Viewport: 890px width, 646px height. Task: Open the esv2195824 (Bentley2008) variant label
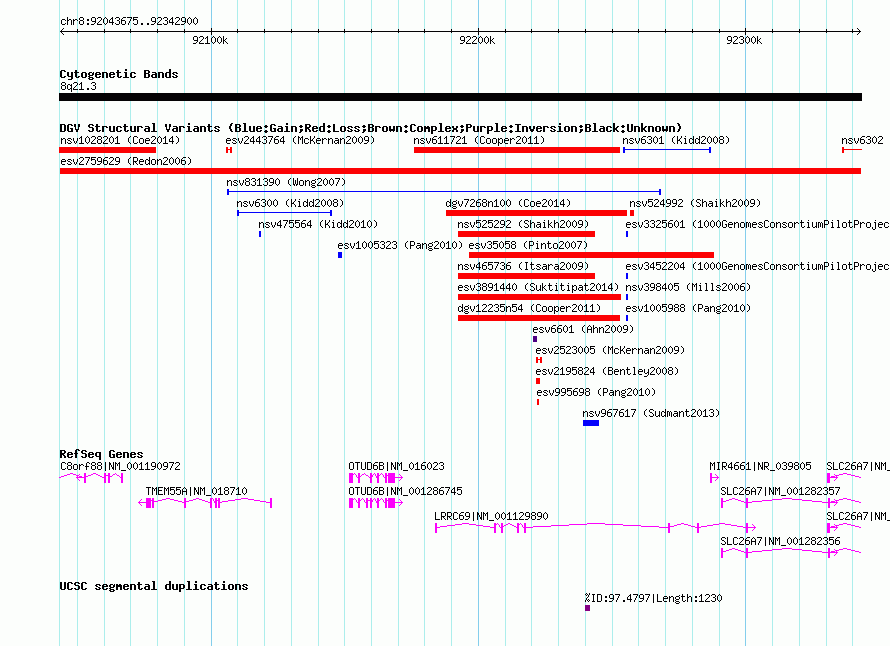coord(607,371)
